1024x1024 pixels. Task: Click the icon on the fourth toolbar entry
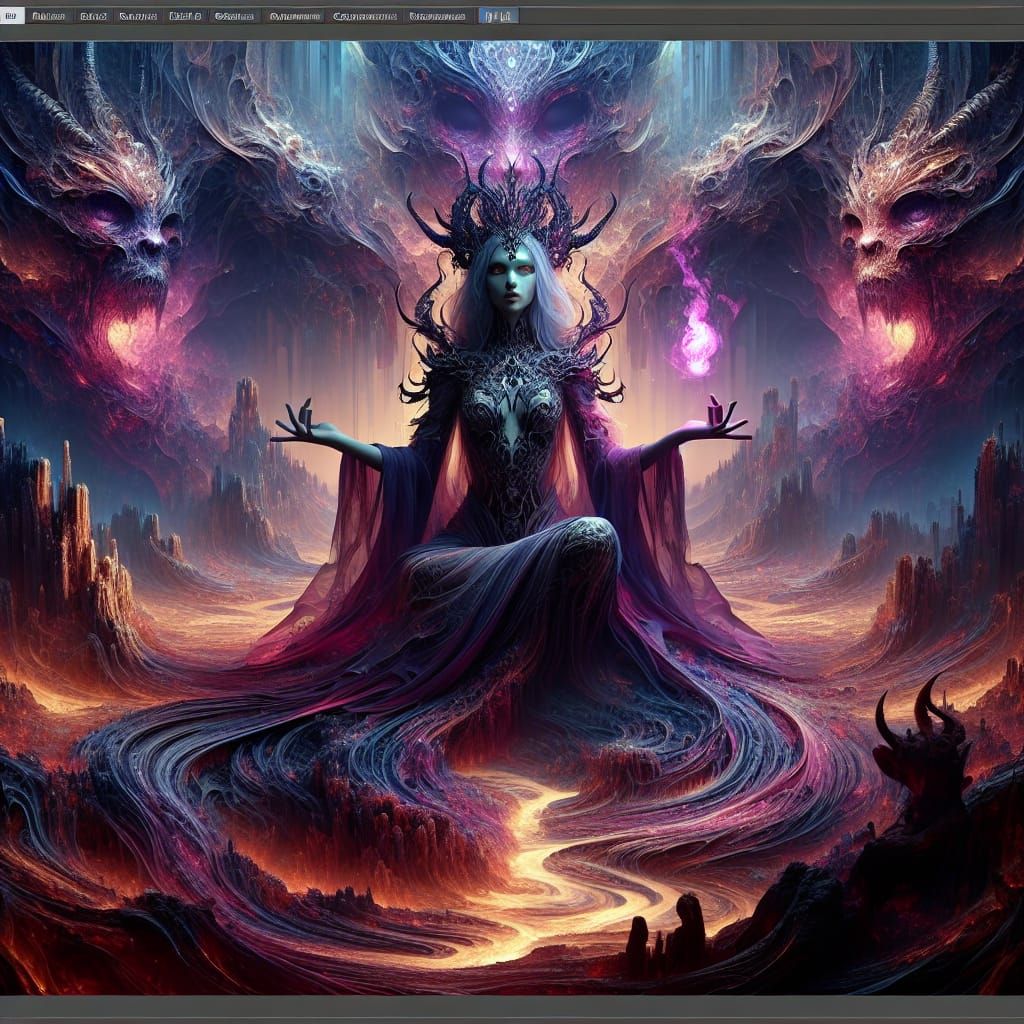click(x=170, y=15)
